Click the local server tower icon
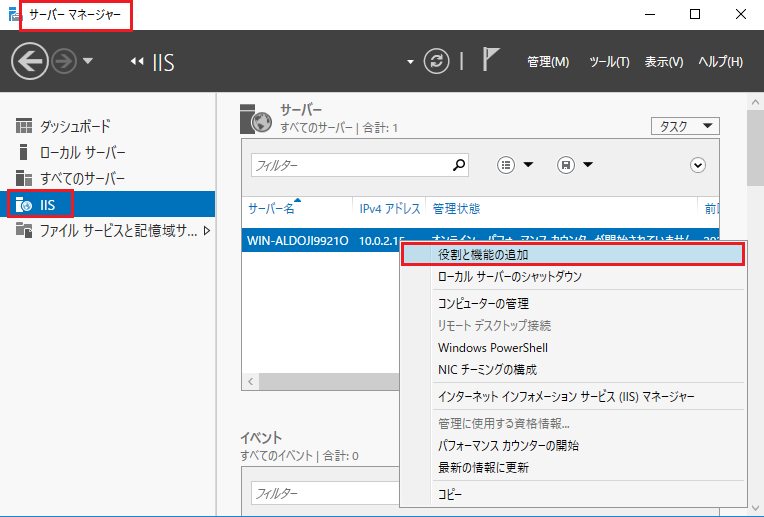 click(x=23, y=152)
